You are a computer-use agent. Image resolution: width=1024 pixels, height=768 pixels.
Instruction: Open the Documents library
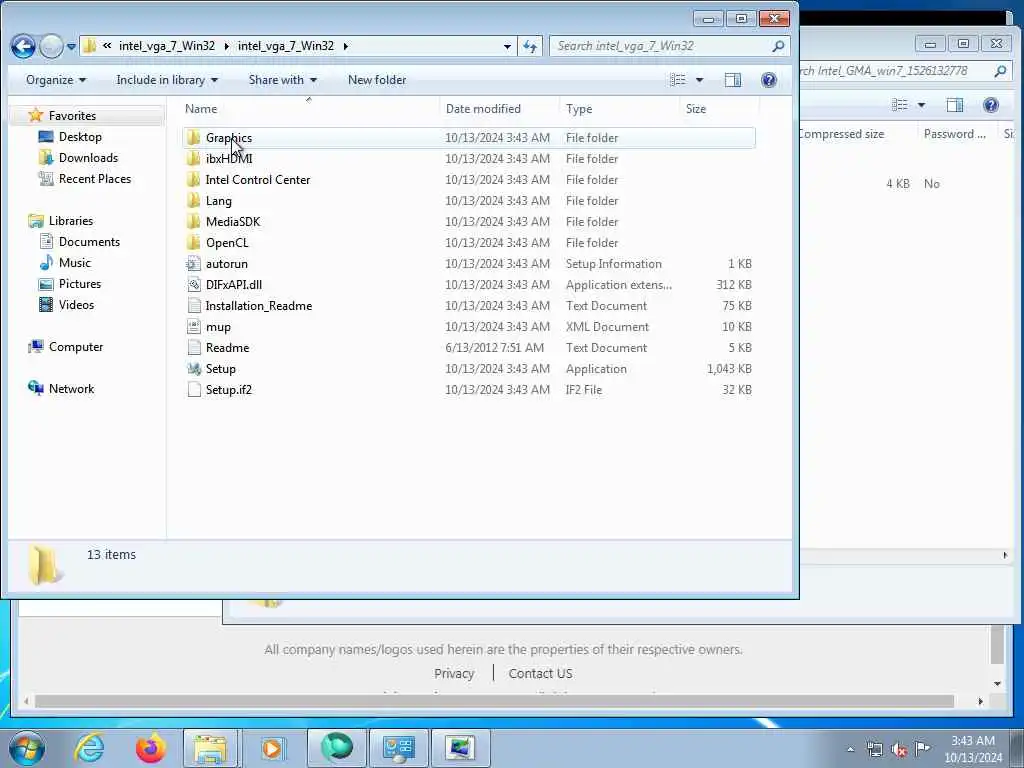[x=89, y=242]
